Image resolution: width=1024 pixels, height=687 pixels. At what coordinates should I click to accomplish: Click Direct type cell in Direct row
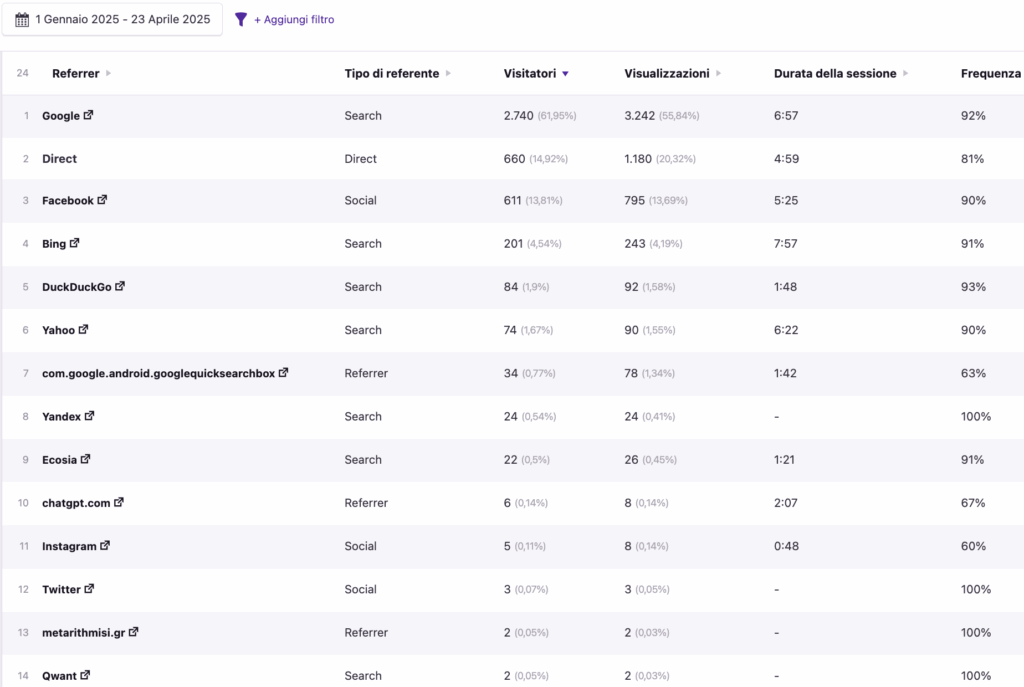point(360,159)
